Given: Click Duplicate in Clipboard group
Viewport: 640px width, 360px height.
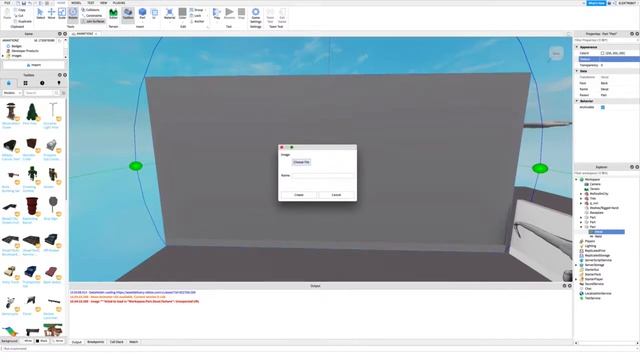Looking at the screenshot, I should [23, 21].
